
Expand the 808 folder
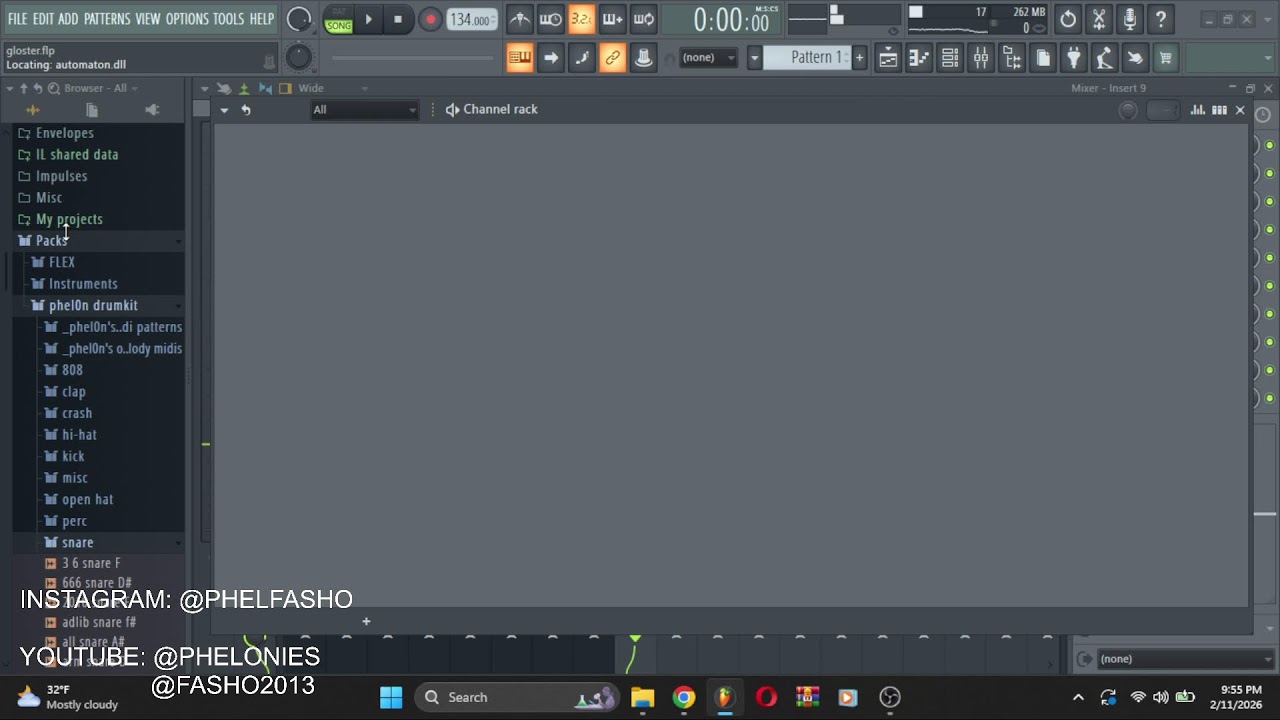coord(72,370)
